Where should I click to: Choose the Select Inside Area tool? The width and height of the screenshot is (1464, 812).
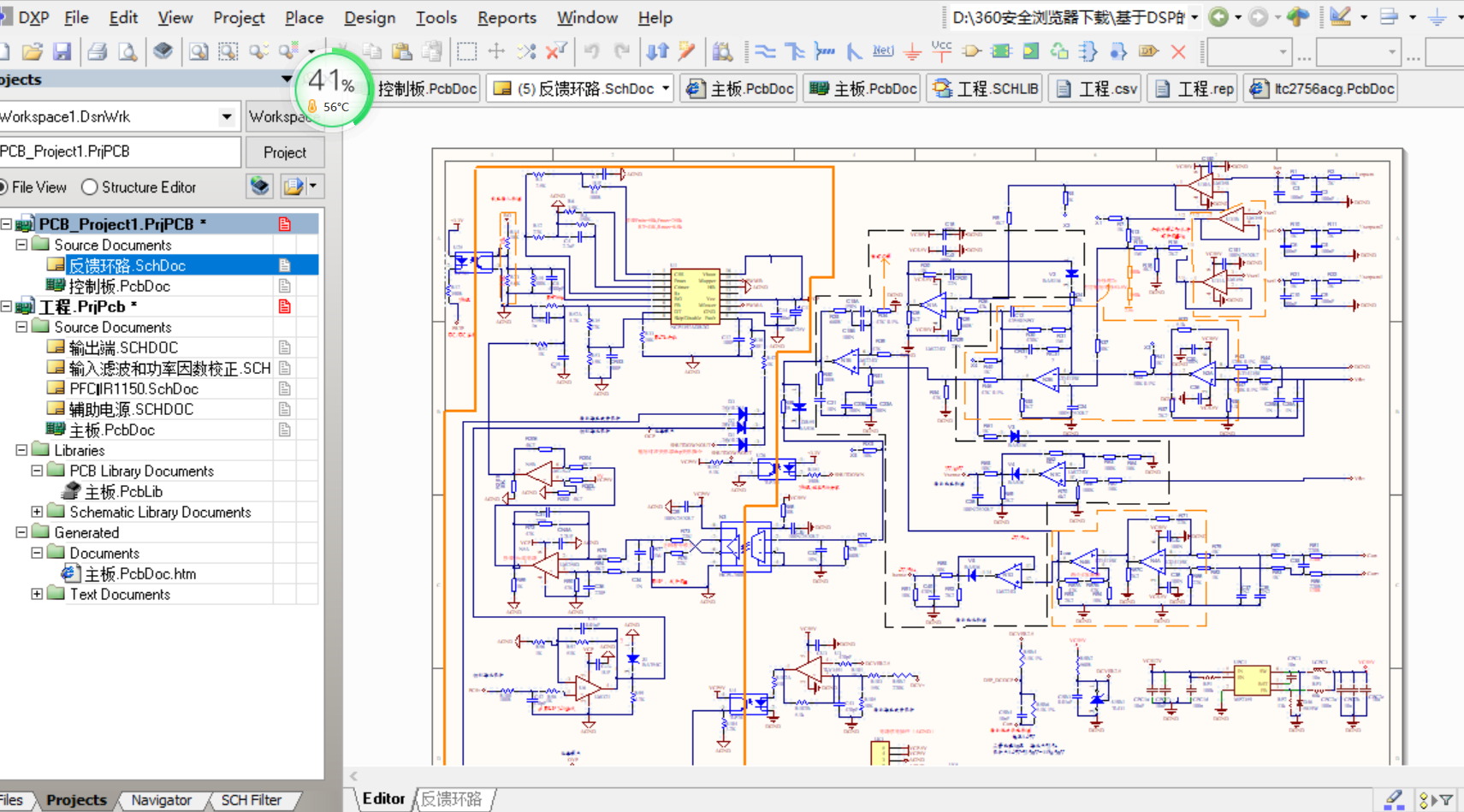466,52
